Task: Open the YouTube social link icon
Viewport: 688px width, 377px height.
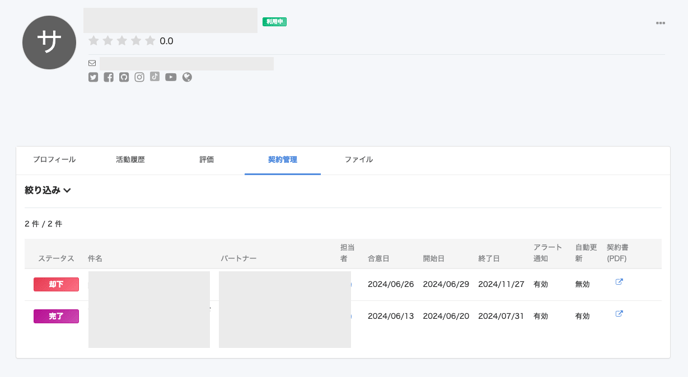Action: [x=171, y=77]
